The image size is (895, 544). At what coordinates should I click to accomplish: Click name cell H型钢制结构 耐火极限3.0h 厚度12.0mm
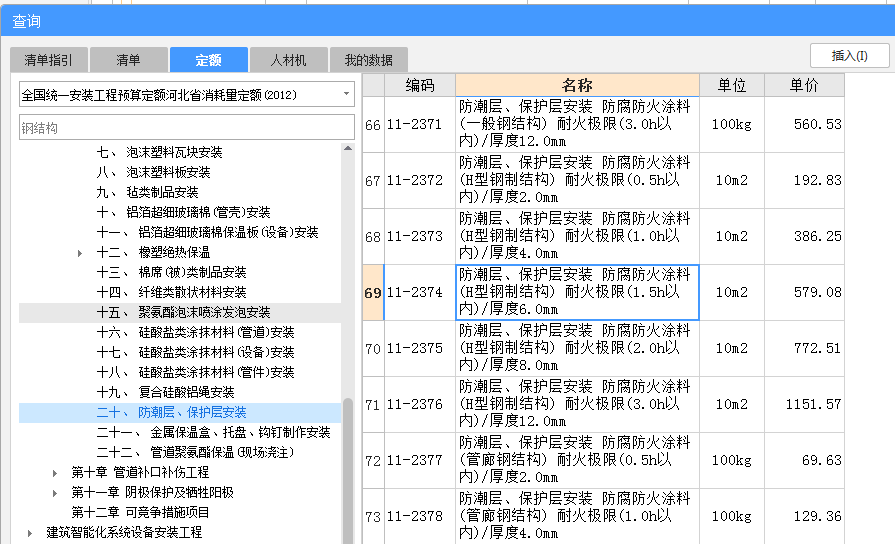(577, 404)
